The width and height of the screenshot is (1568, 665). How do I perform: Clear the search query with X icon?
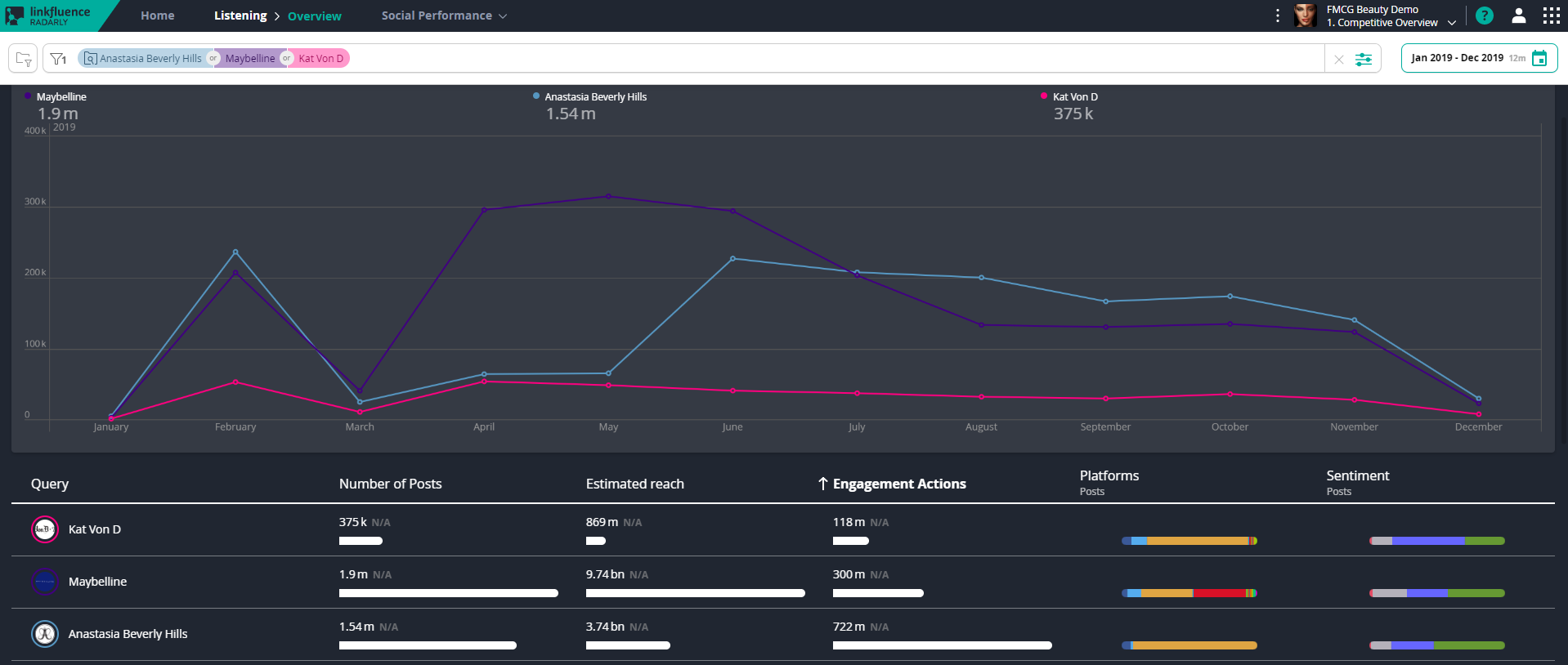[x=1338, y=59]
